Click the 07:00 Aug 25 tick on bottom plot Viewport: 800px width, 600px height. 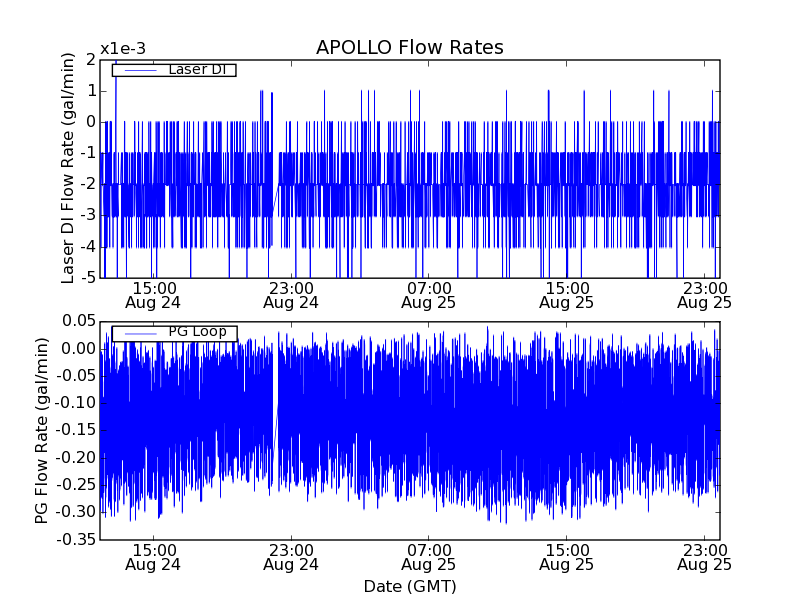[428, 557]
